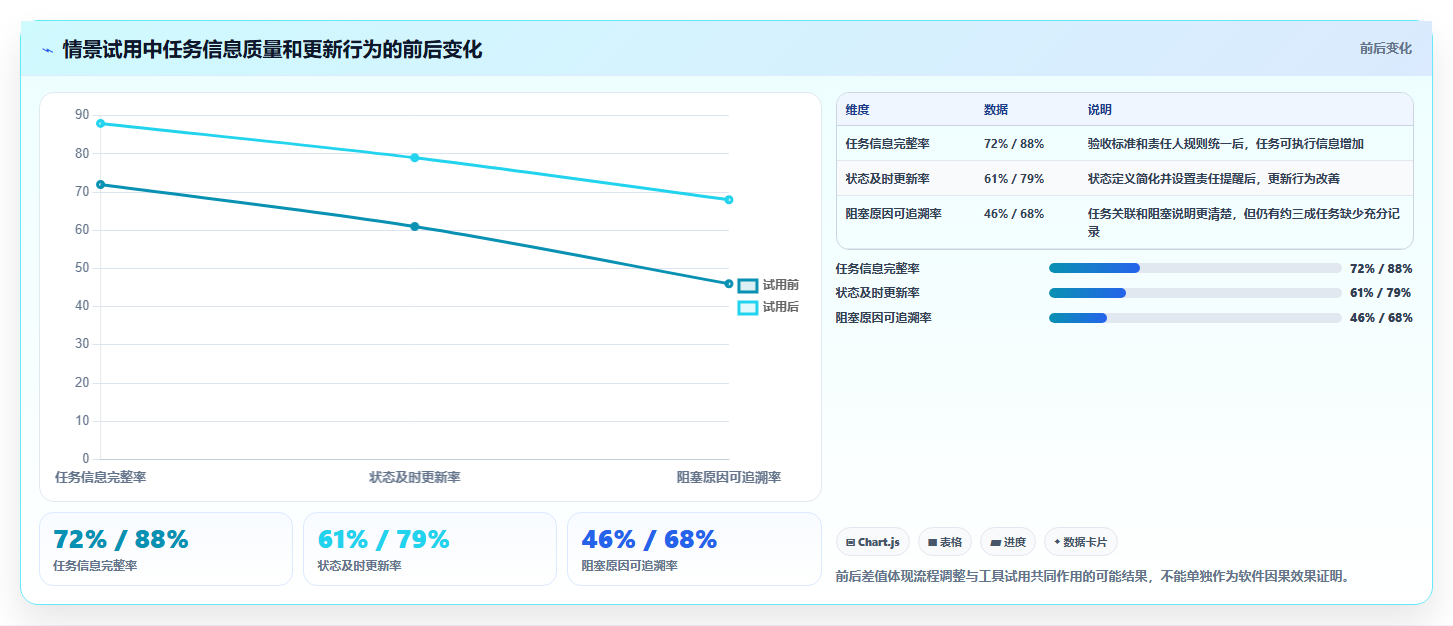Click the 说明 column header

pos(1100,110)
